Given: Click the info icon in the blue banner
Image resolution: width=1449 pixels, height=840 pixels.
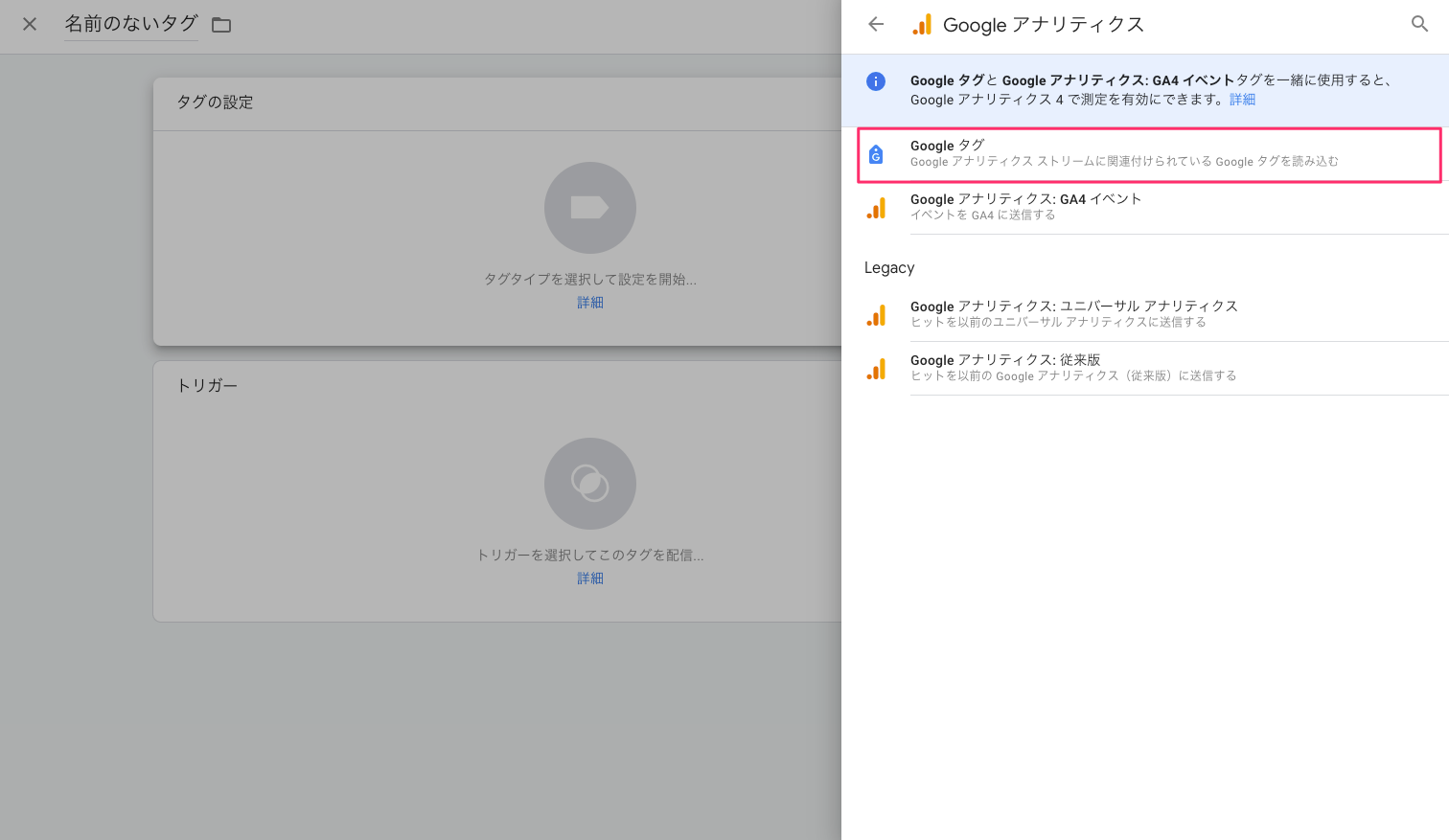Looking at the screenshot, I should [875, 81].
